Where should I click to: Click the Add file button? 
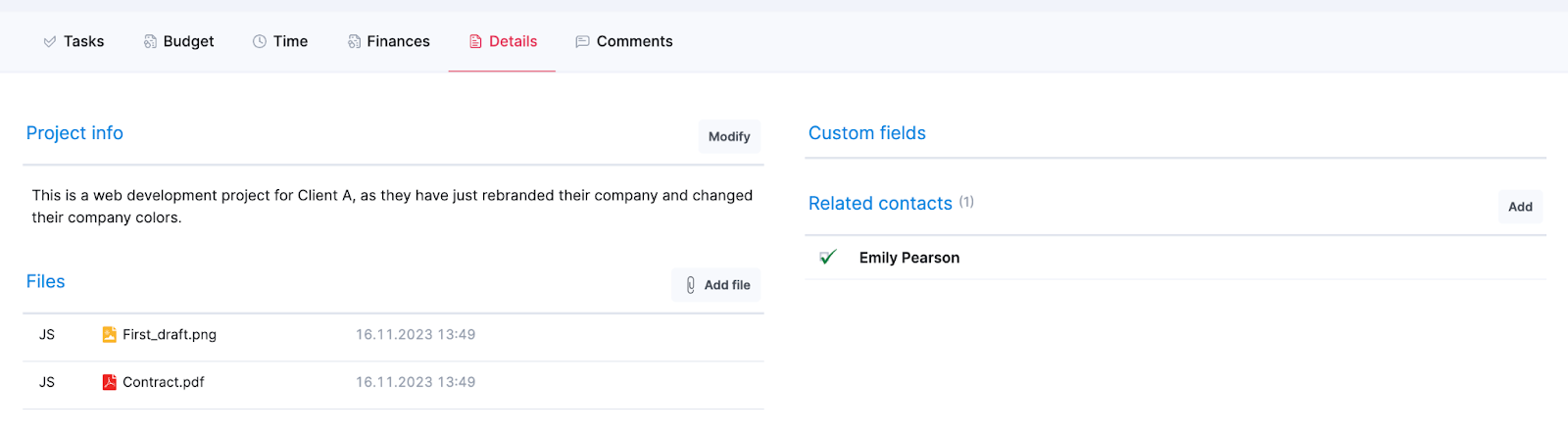tap(716, 285)
